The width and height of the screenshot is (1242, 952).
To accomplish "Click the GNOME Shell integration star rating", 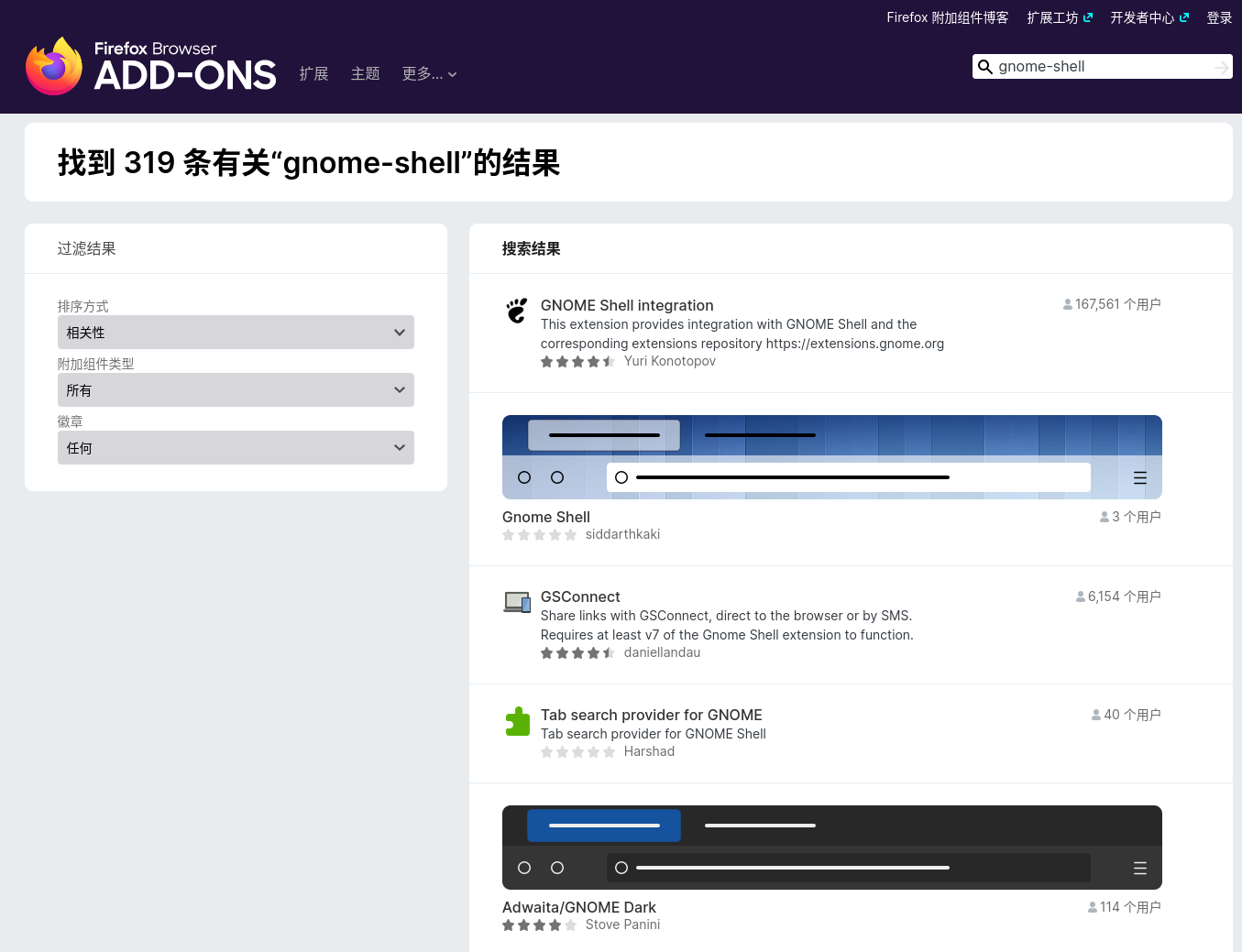I will click(577, 362).
